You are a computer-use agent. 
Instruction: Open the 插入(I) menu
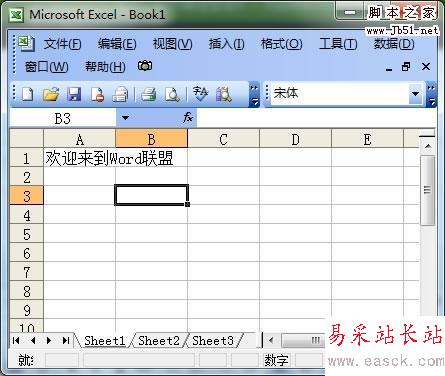tap(226, 44)
